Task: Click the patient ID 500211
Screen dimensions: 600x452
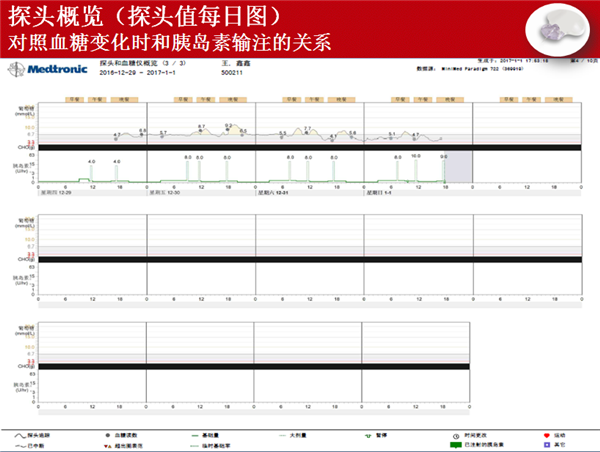Action: pos(232,73)
